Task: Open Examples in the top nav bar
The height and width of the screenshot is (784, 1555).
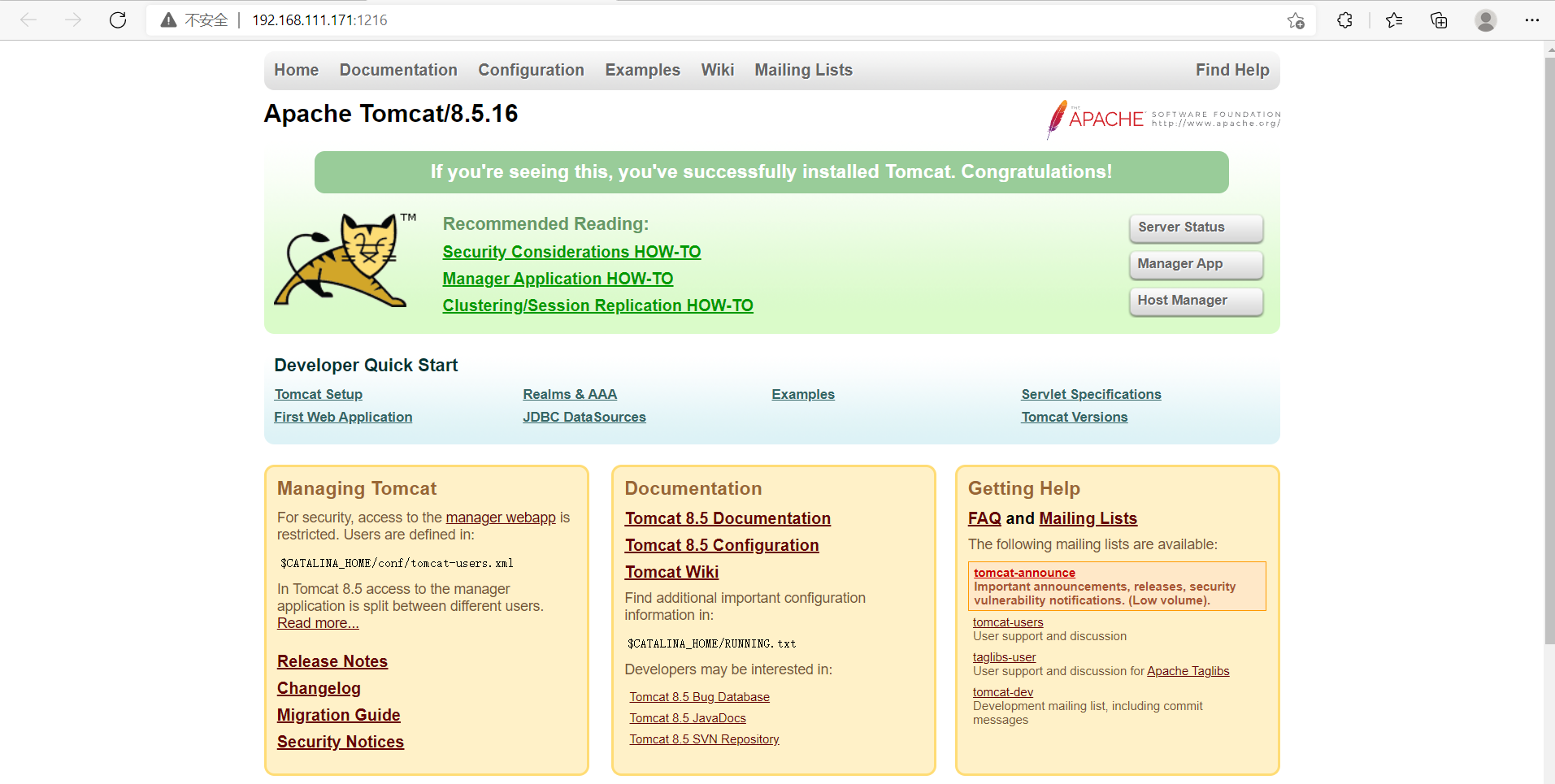Action: 642,70
